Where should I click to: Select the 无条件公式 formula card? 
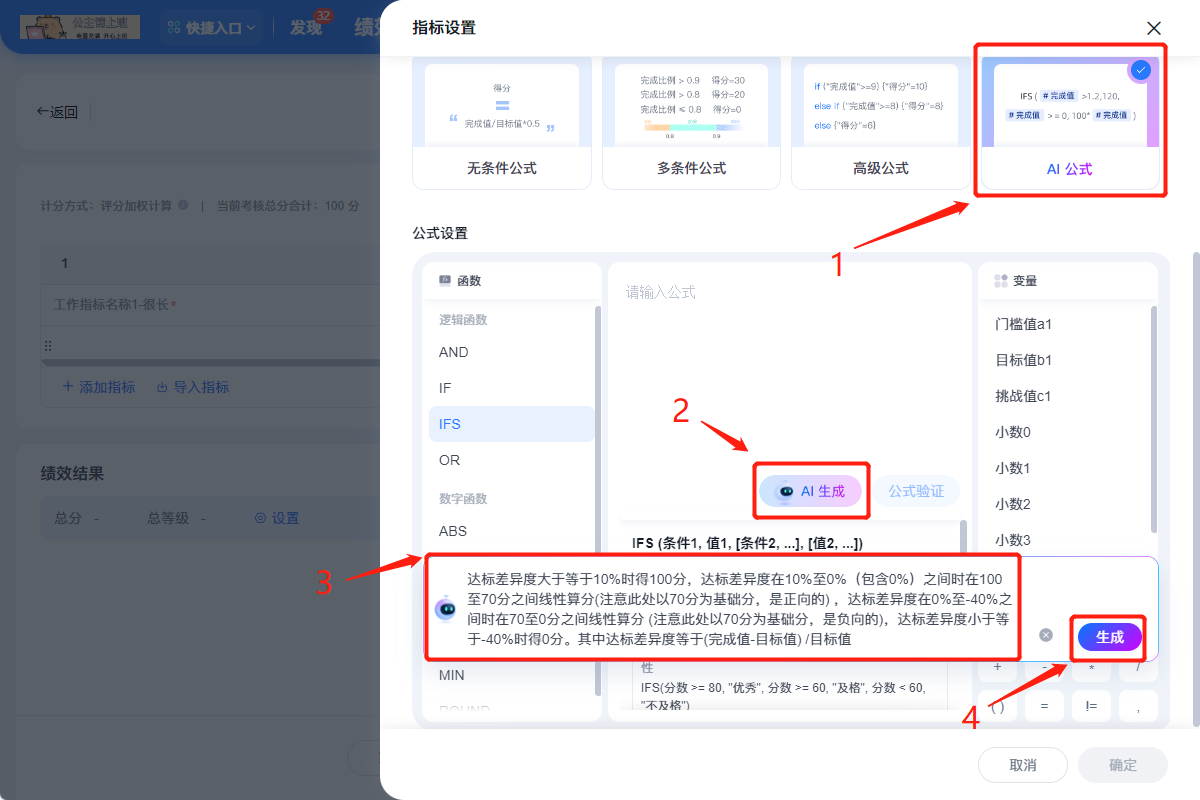tap(501, 121)
